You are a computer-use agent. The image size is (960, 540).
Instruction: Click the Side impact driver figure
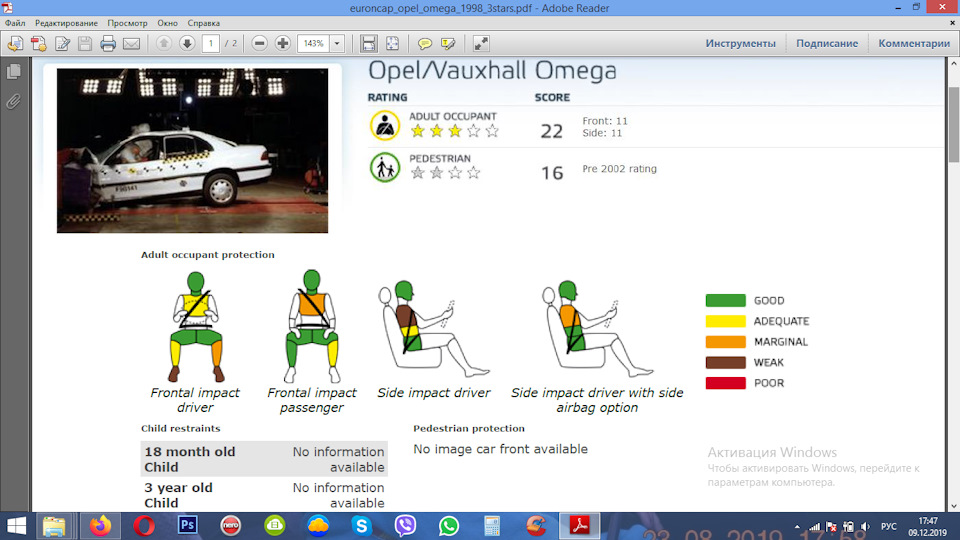pos(433,329)
